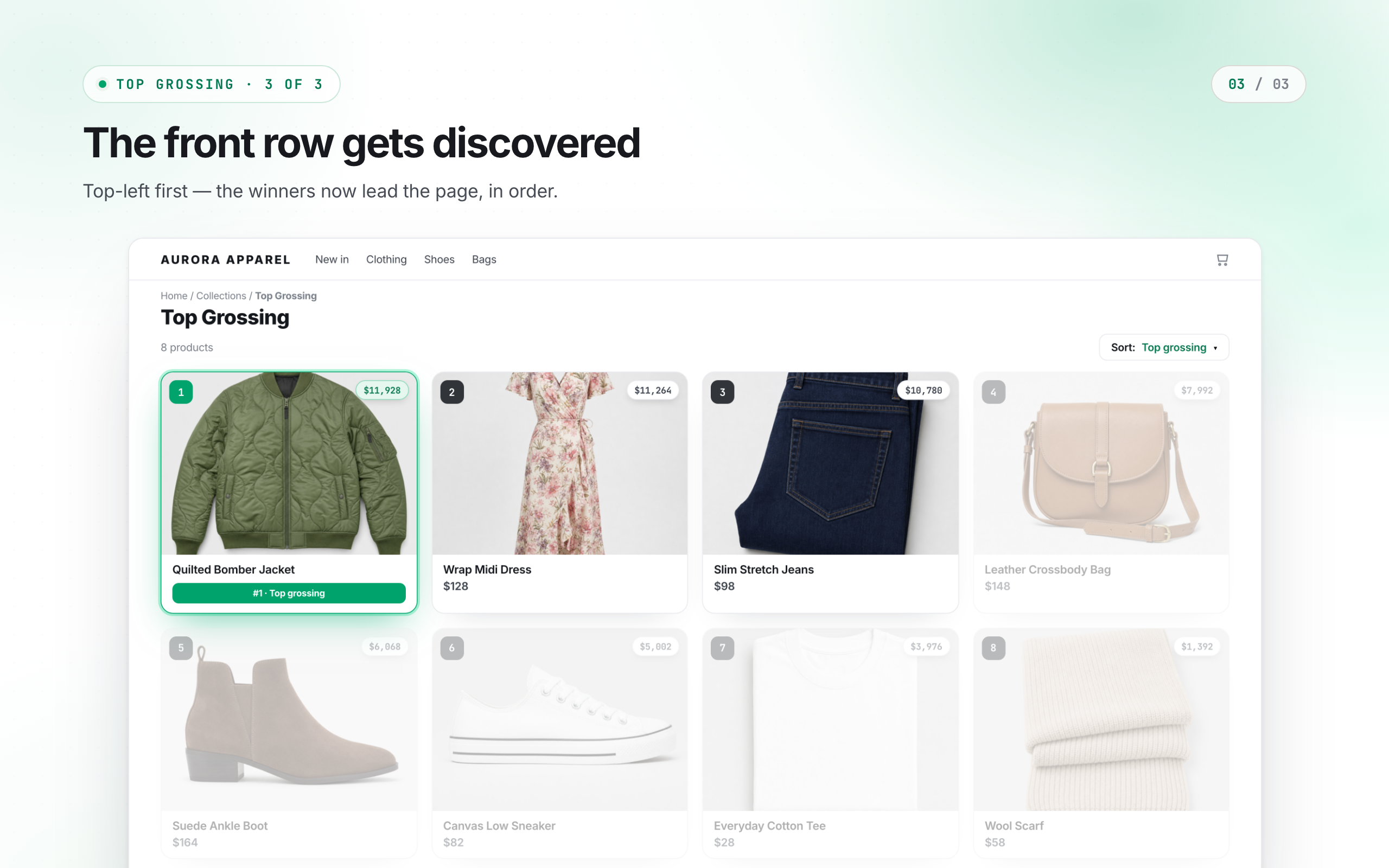
Task: Click the $164 boot price
Action: point(185,842)
